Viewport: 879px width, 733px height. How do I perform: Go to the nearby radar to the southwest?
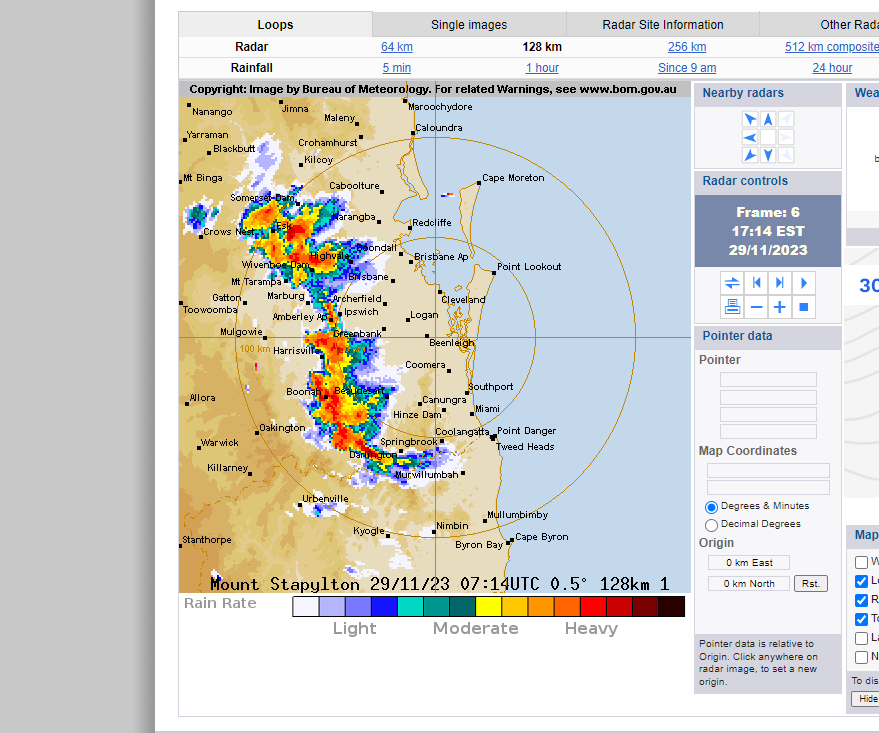pyautogui.click(x=750, y=155)
